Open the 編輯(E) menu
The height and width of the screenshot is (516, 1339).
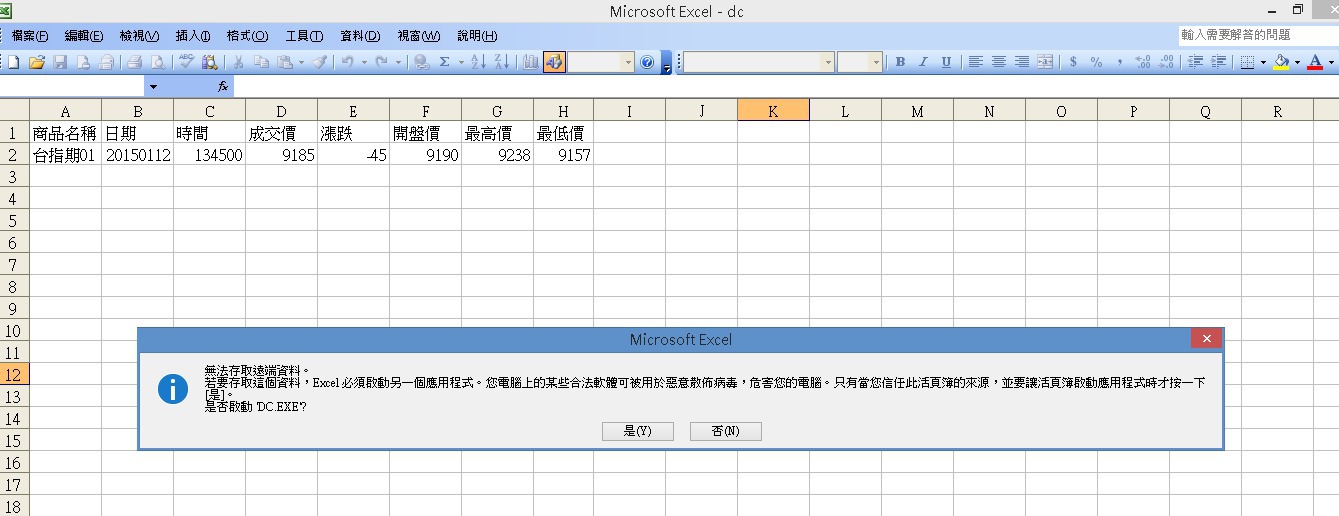(x=84, y=35)
